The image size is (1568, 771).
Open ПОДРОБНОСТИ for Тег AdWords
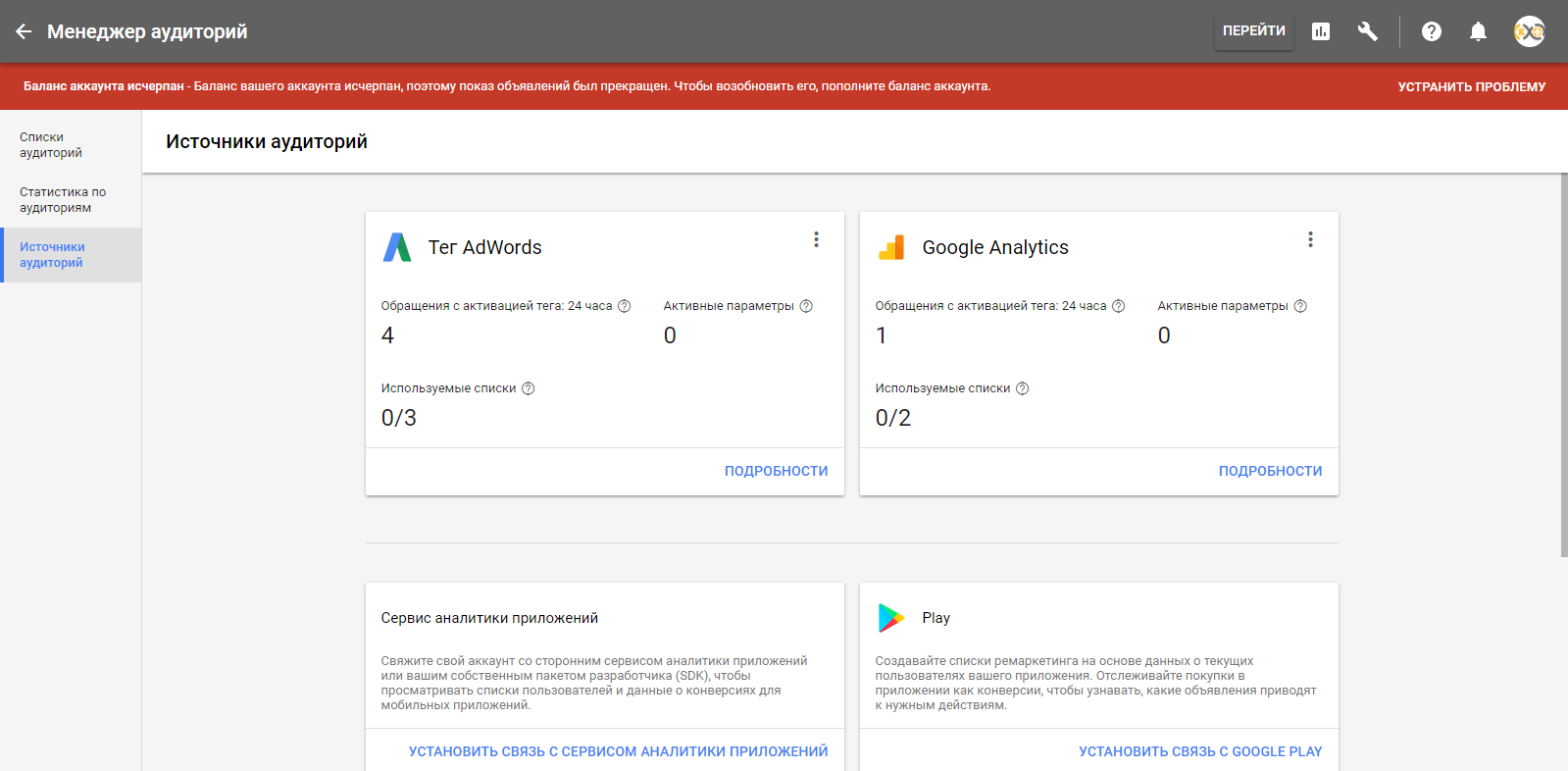tap(777, 472)
